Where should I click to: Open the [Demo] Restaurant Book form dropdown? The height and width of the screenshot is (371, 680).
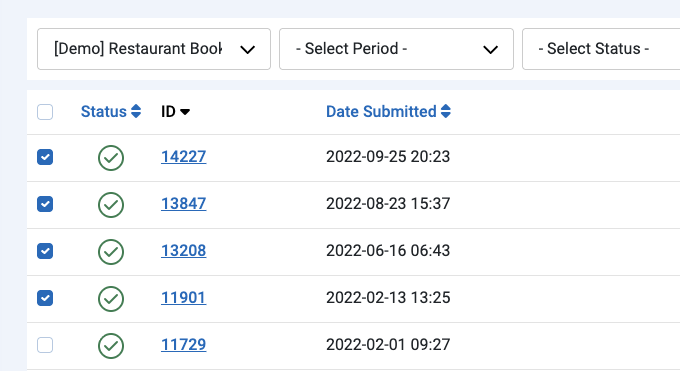tap(154, 49)
